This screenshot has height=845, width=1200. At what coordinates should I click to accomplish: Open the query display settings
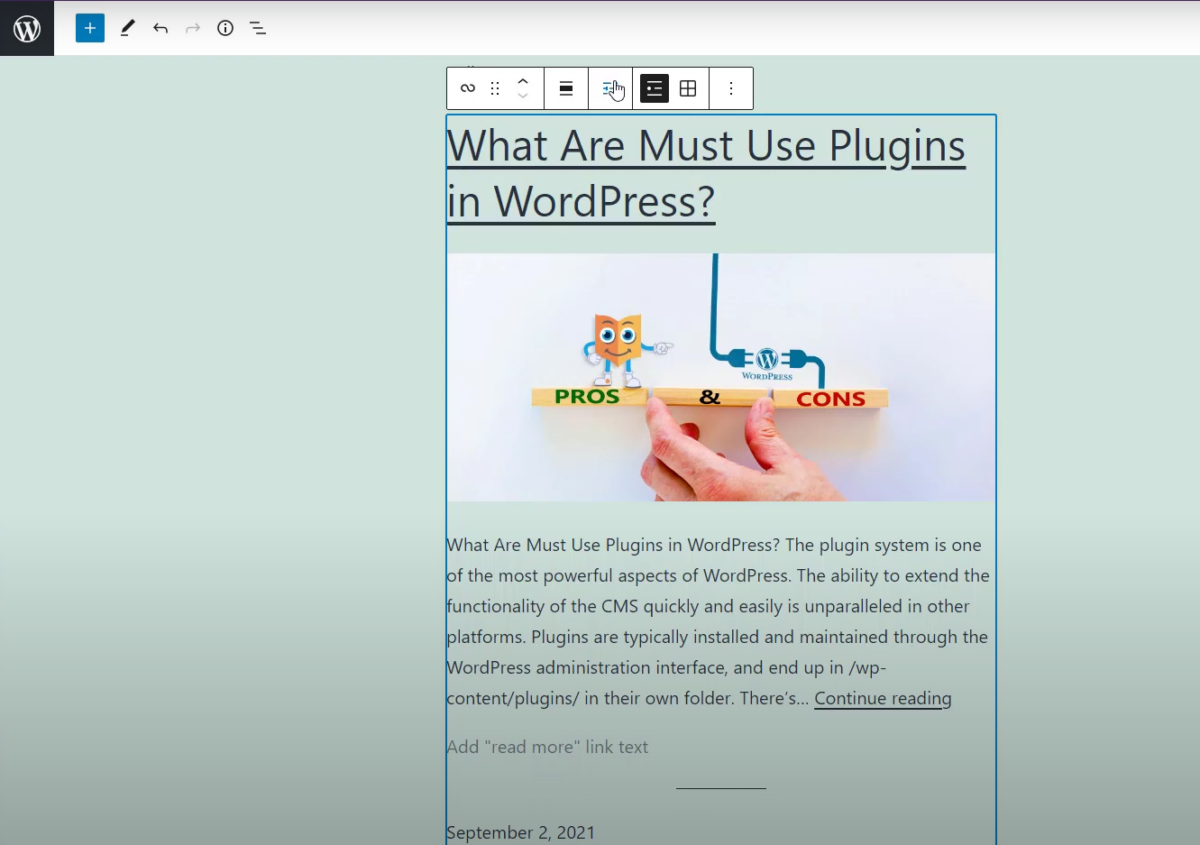click(x=610, y=88)
